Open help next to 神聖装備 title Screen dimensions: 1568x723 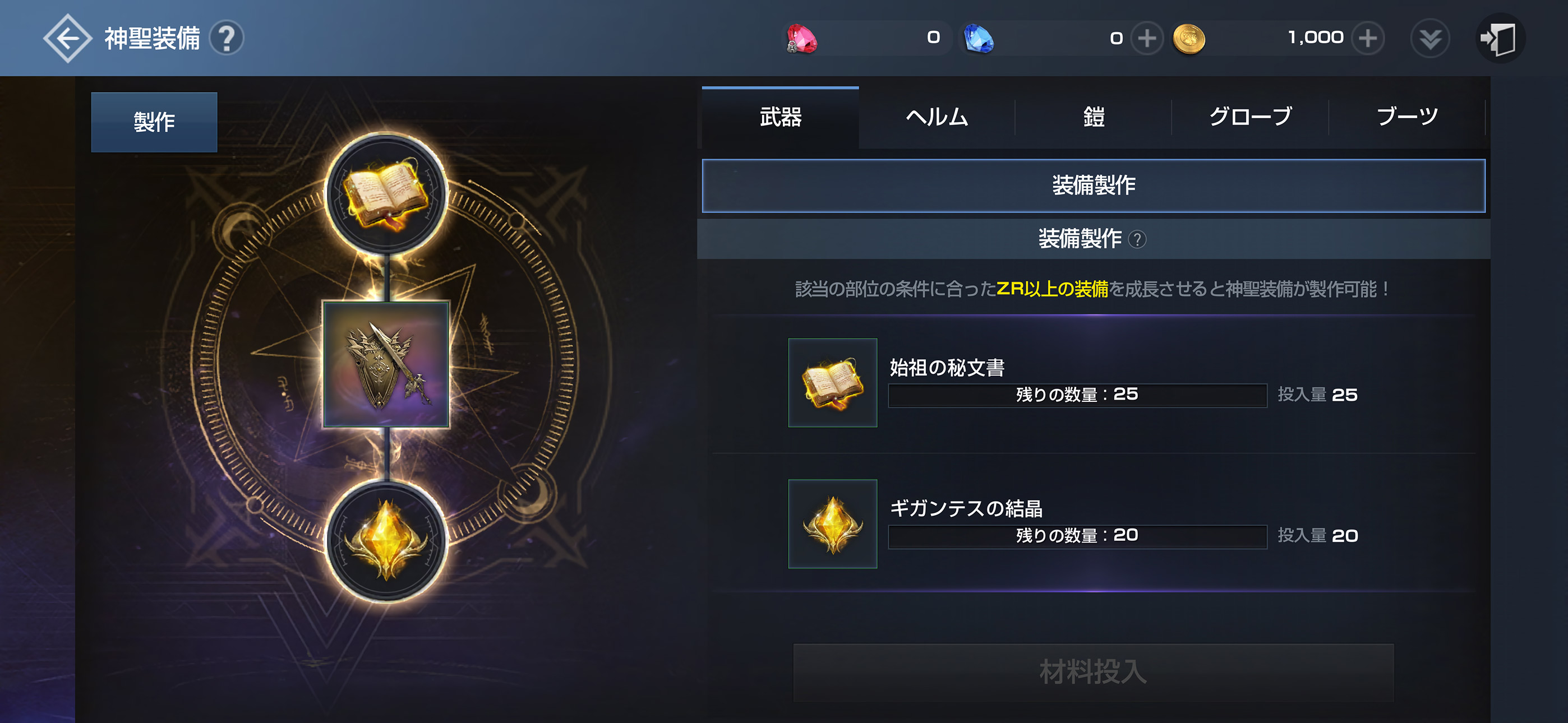227,38
